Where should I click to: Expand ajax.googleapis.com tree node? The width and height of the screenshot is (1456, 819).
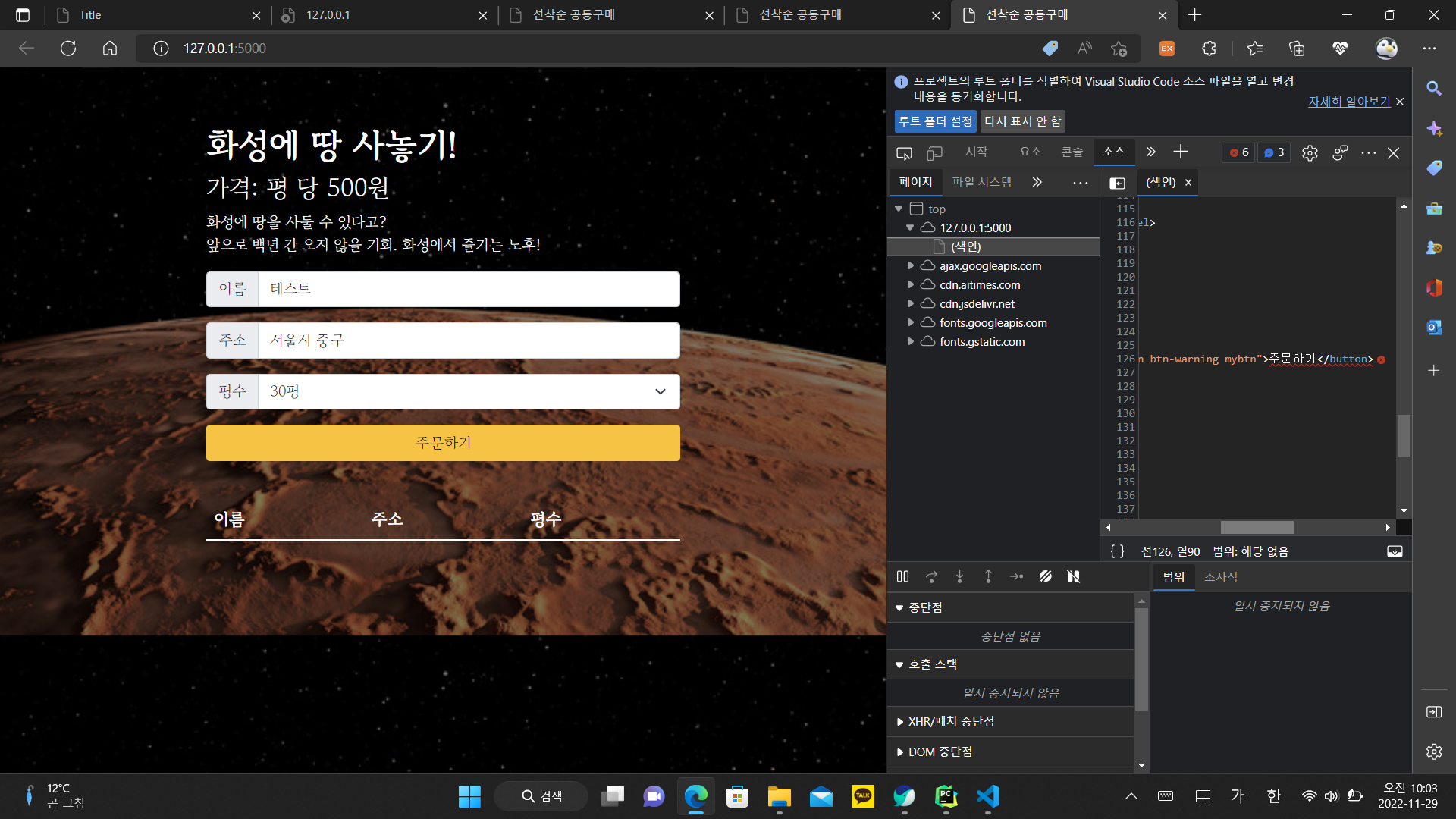(910, 265)
